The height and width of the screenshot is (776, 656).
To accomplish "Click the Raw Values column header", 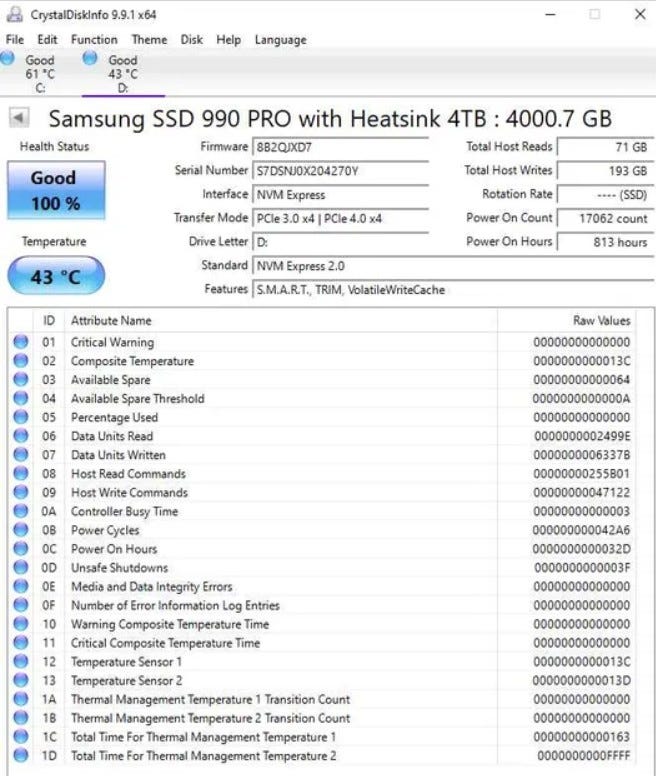I will 566,321.
